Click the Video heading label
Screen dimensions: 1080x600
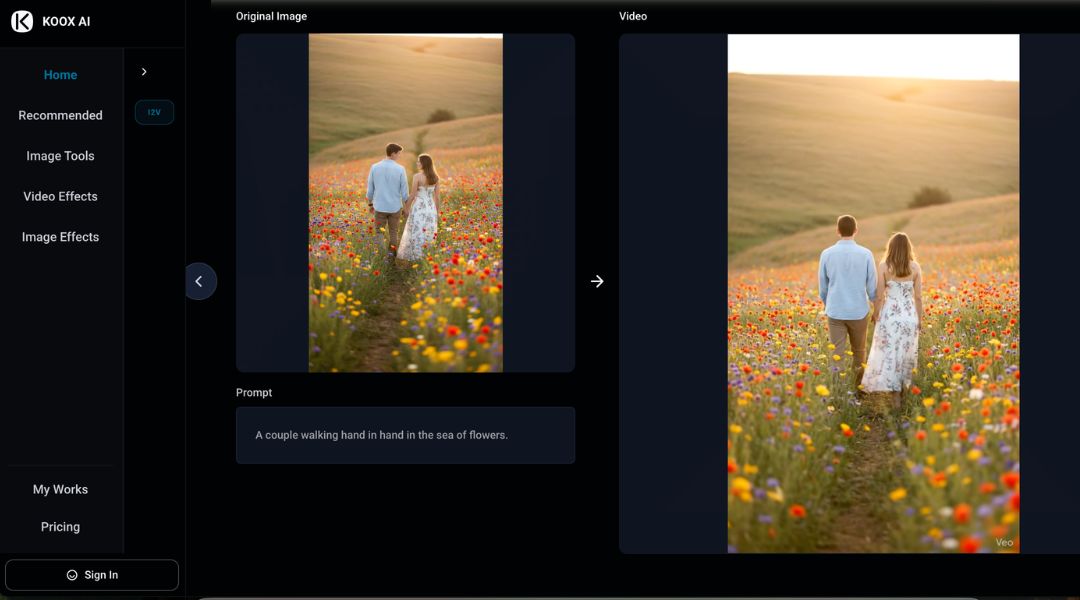[x=633, y=16]
